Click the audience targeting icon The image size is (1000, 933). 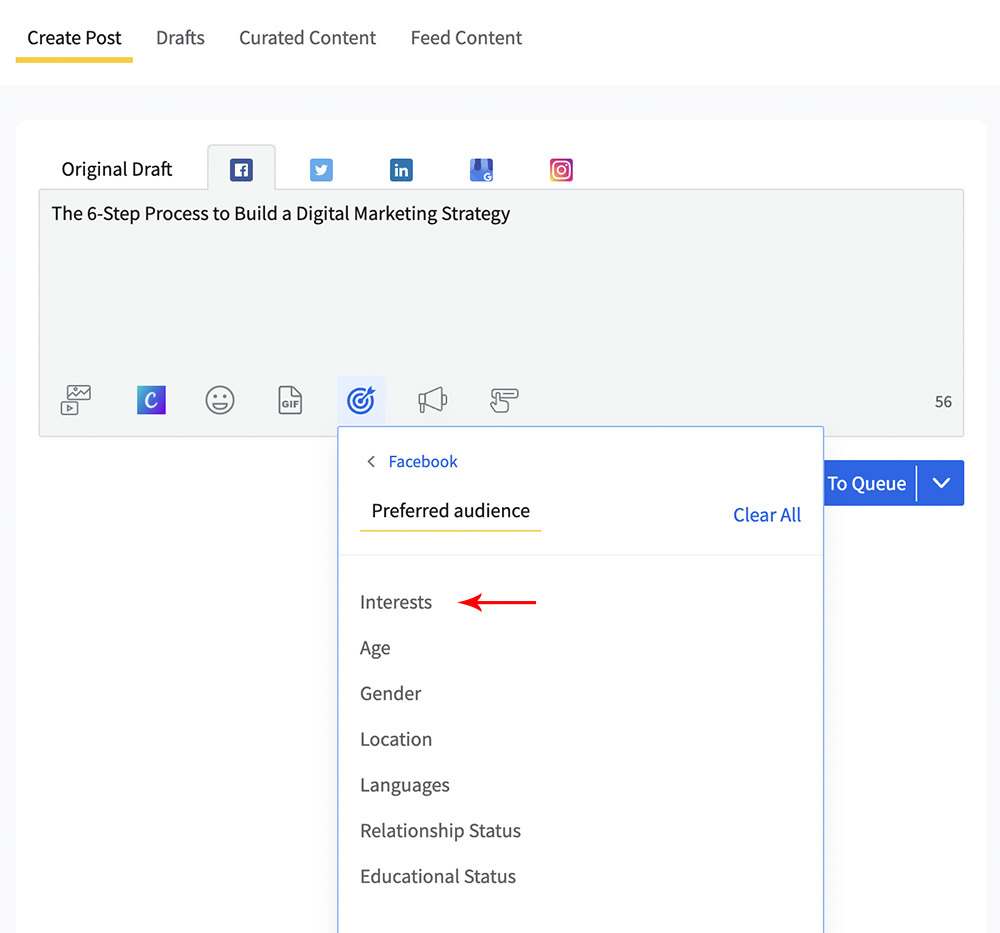(x=361, y=400)
